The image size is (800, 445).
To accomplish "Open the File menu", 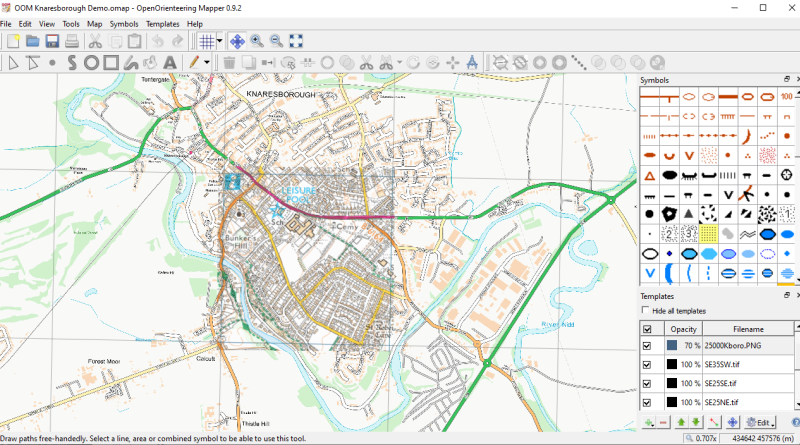I will (x=6, y=24).
